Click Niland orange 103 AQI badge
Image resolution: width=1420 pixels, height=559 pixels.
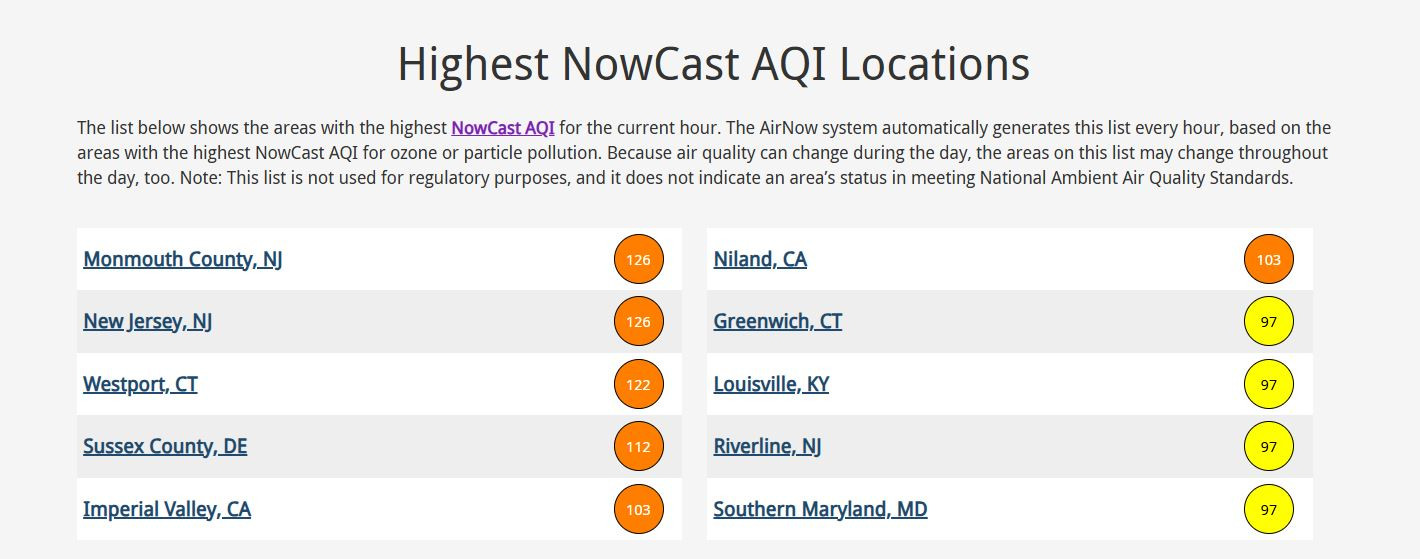click(1269, 260)
